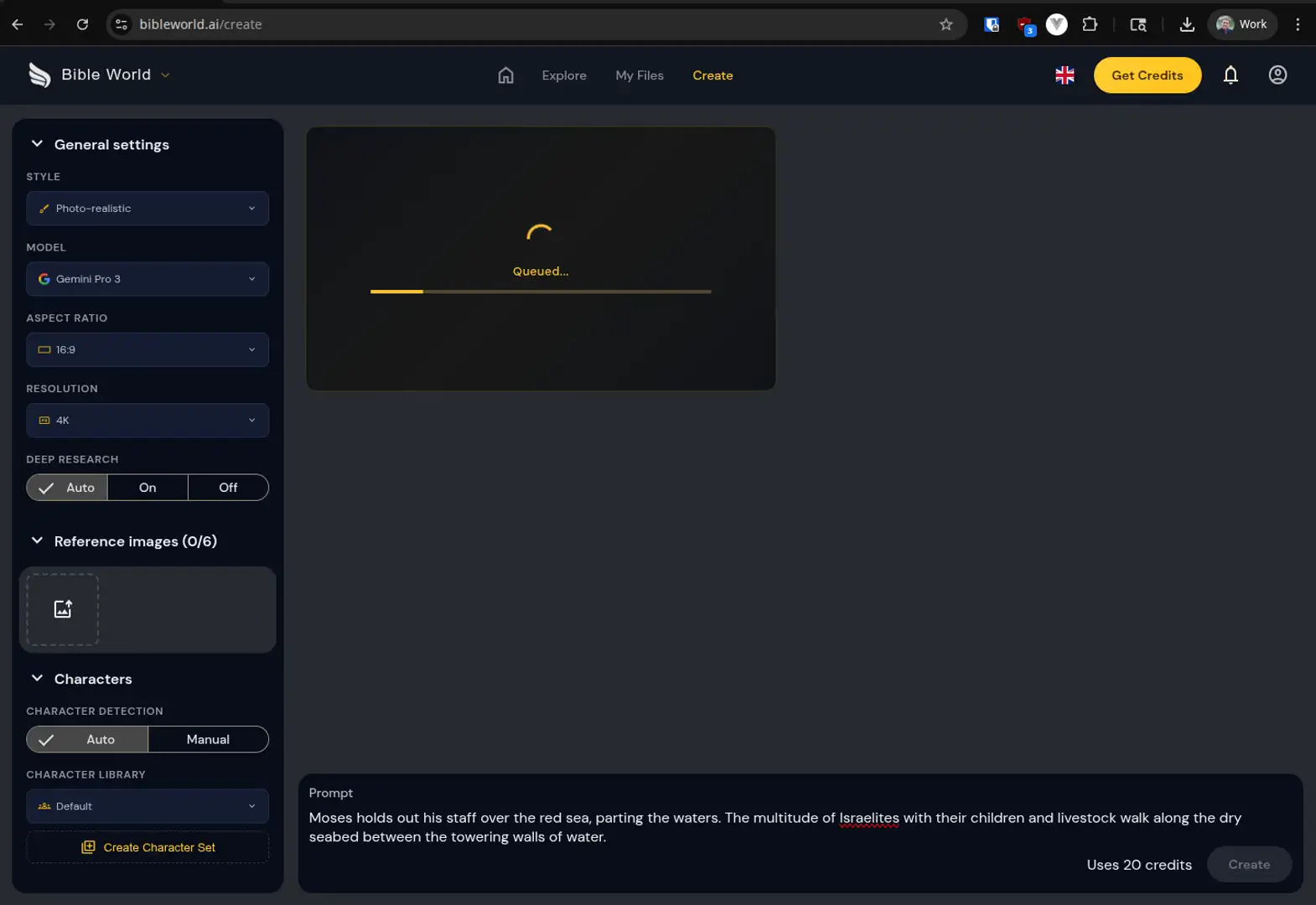Open the Model dropdown showing Gemini Pro 3
Viewport: 1316px width, 905px height.
click(x=148, y=279)
